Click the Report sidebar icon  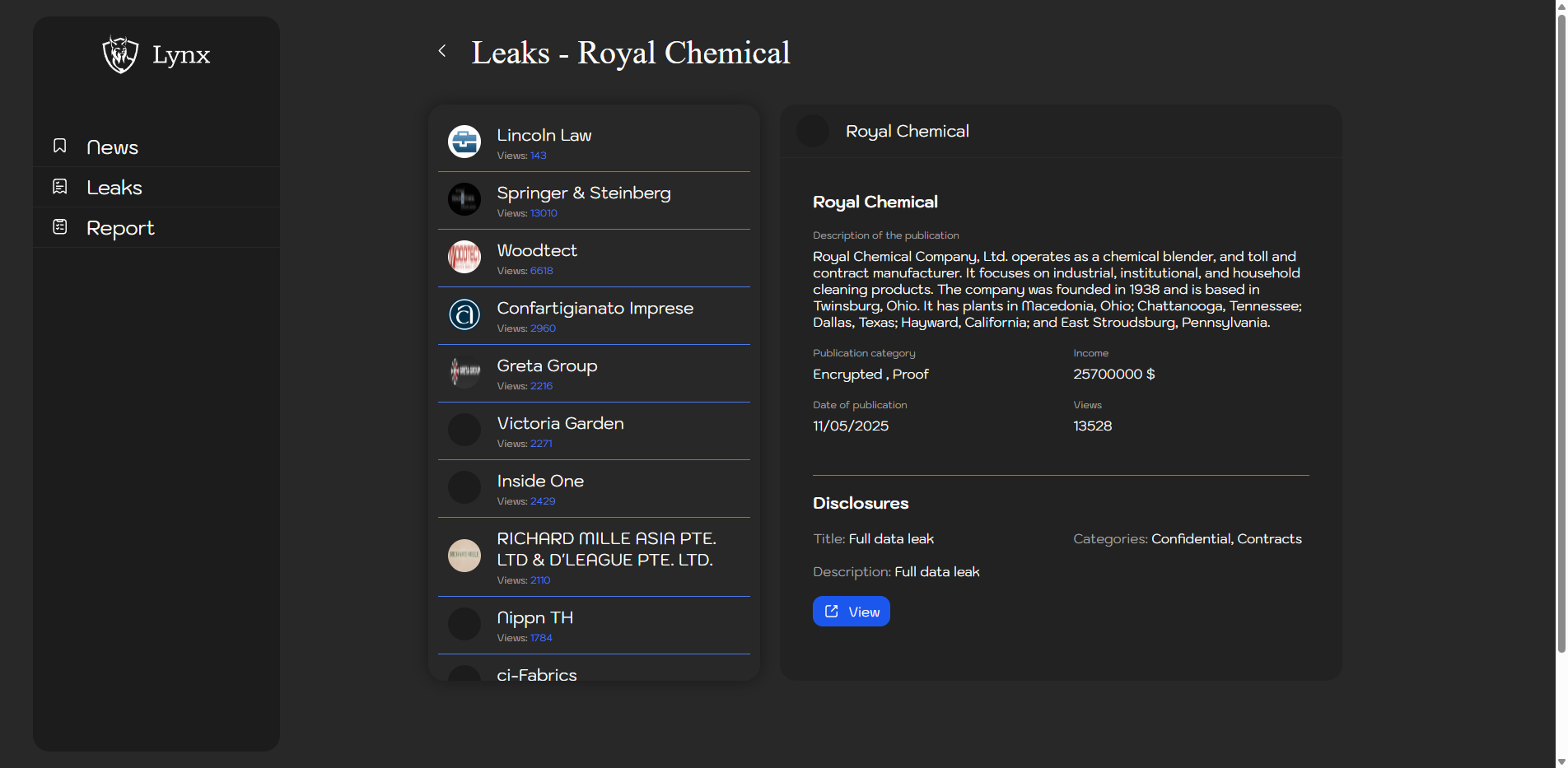[x=60, y=227]
